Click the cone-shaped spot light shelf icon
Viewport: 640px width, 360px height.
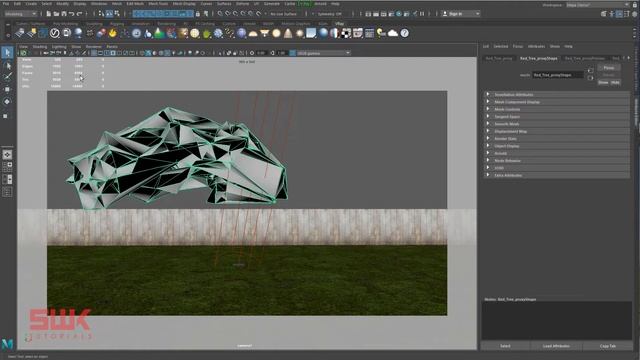point(288,33)
